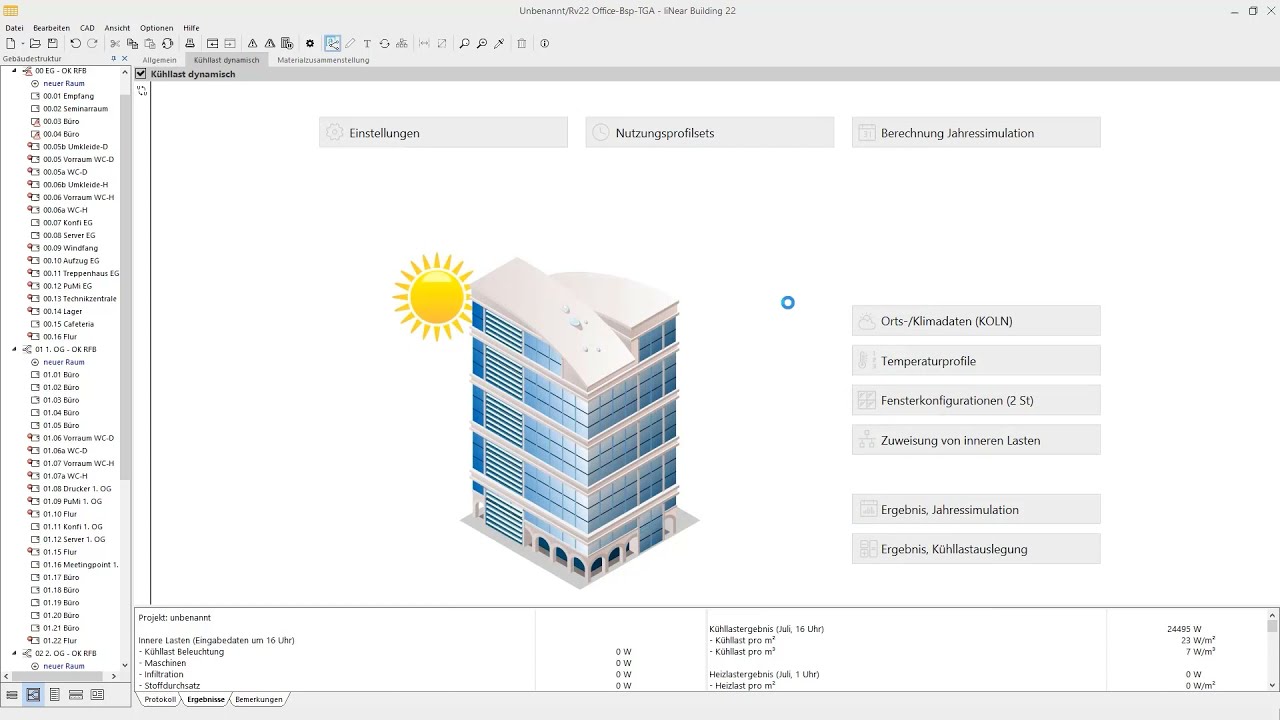This screenshot has width=1280, height=720.
Task: Pin the Gebäudestruktur panel
Action: (113, 59)
